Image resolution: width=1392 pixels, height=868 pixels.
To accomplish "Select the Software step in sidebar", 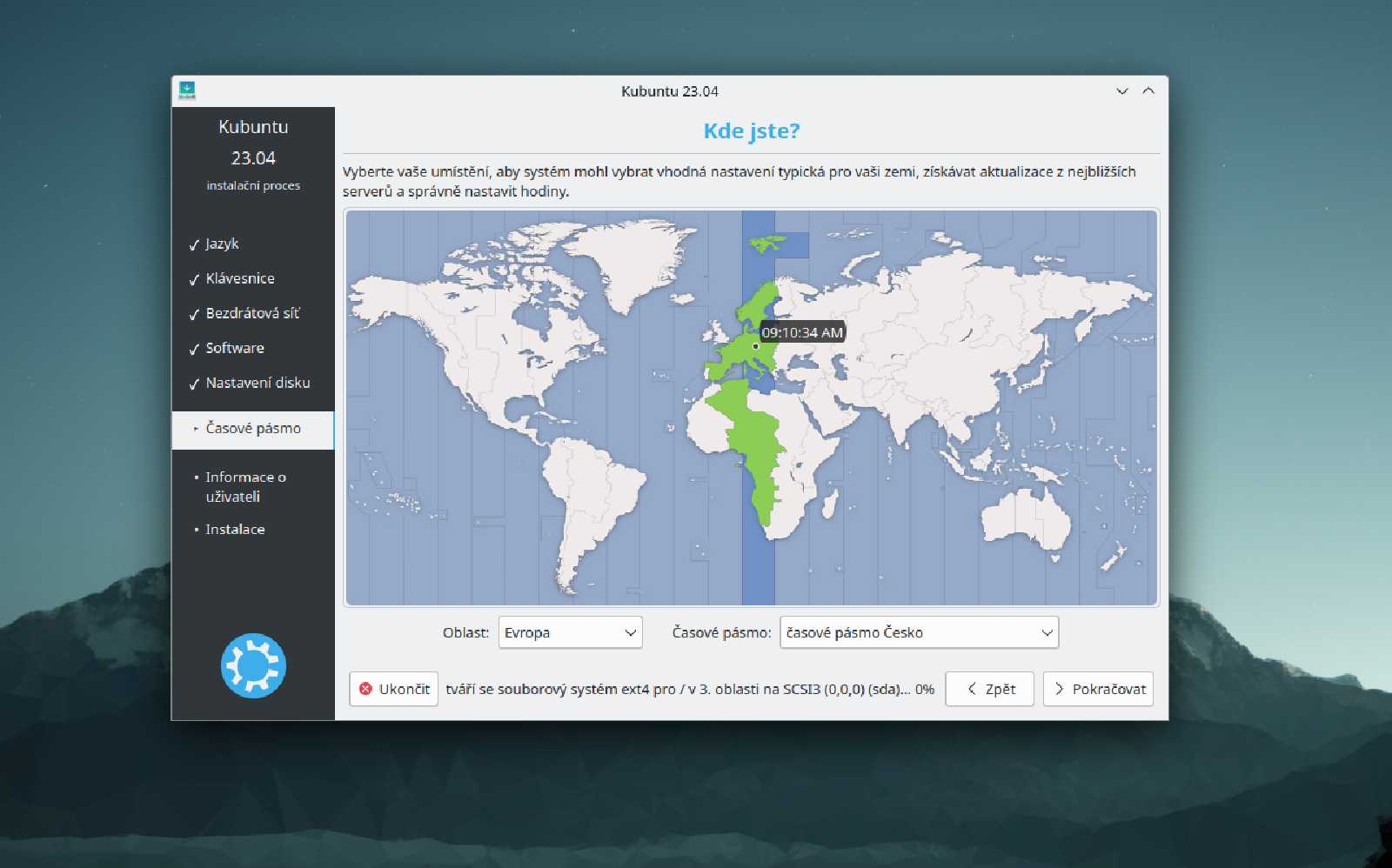I will [x=235, y=348].
